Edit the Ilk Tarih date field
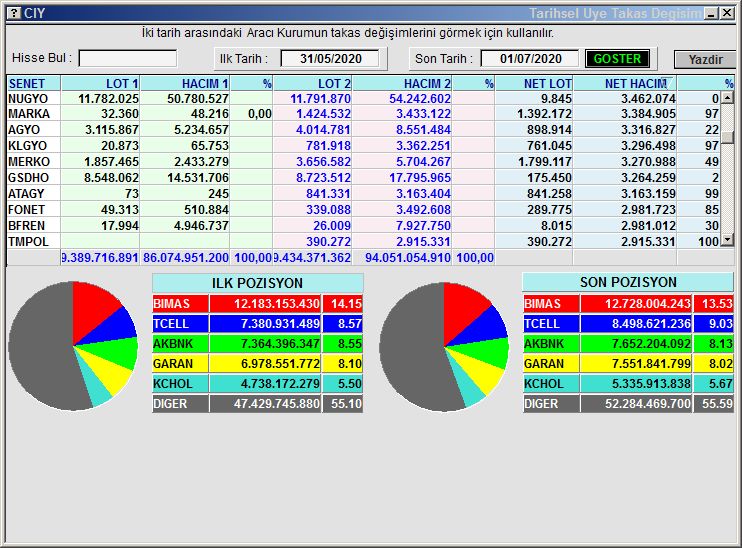Viewport: 742px width, 548px height. click(x=330, y=59)
